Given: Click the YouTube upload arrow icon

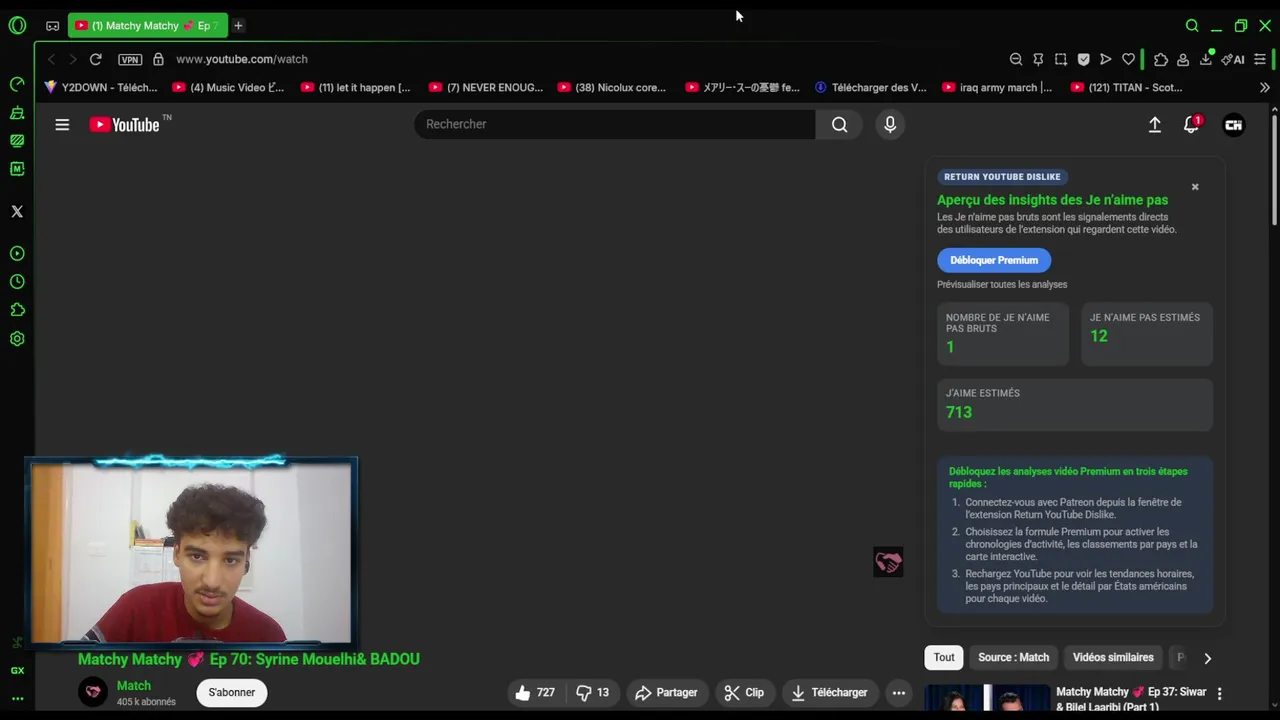Looking at the screenshot, I should coord(1154,124).
